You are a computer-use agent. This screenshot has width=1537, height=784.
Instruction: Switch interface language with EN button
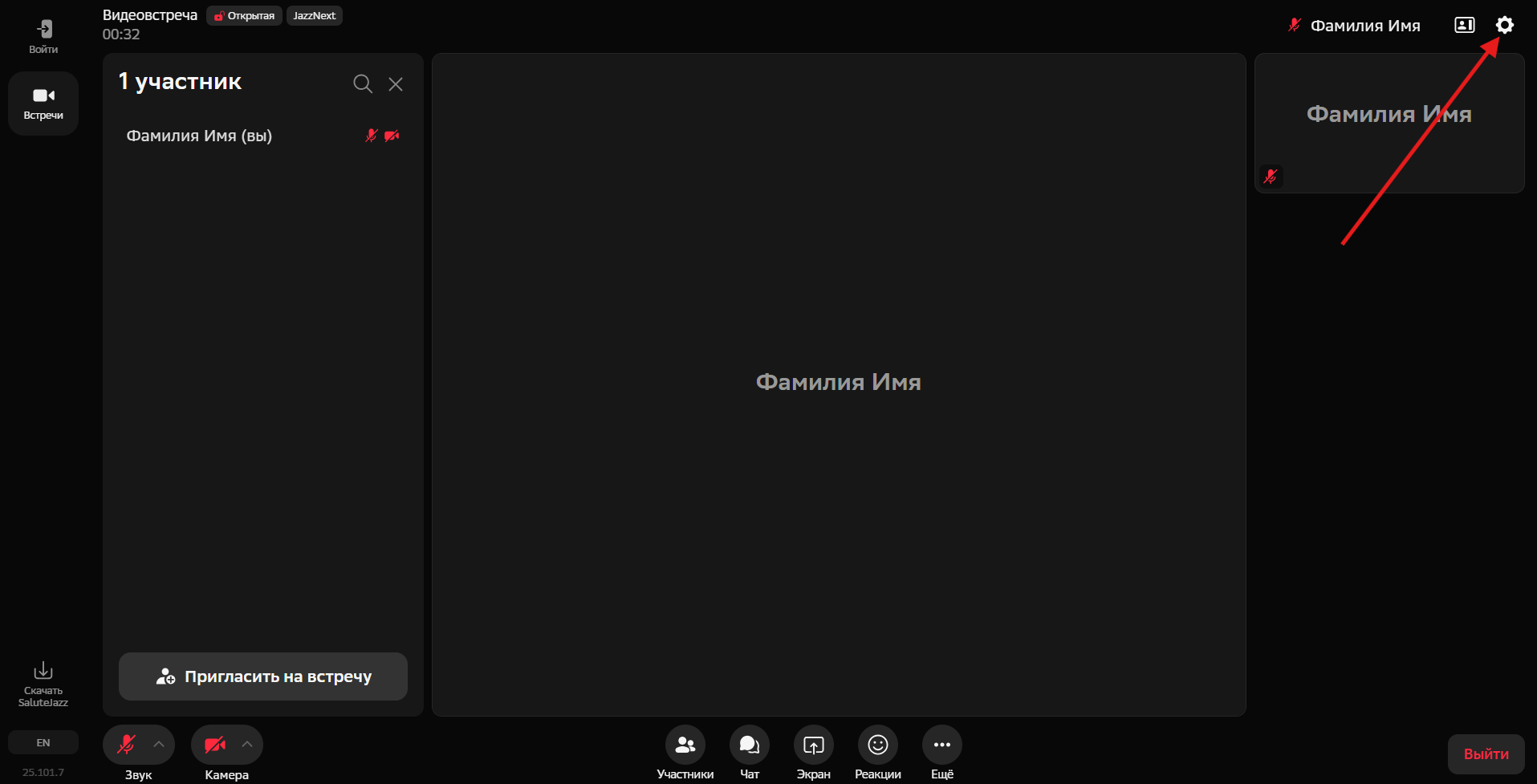tap(43, 742)
